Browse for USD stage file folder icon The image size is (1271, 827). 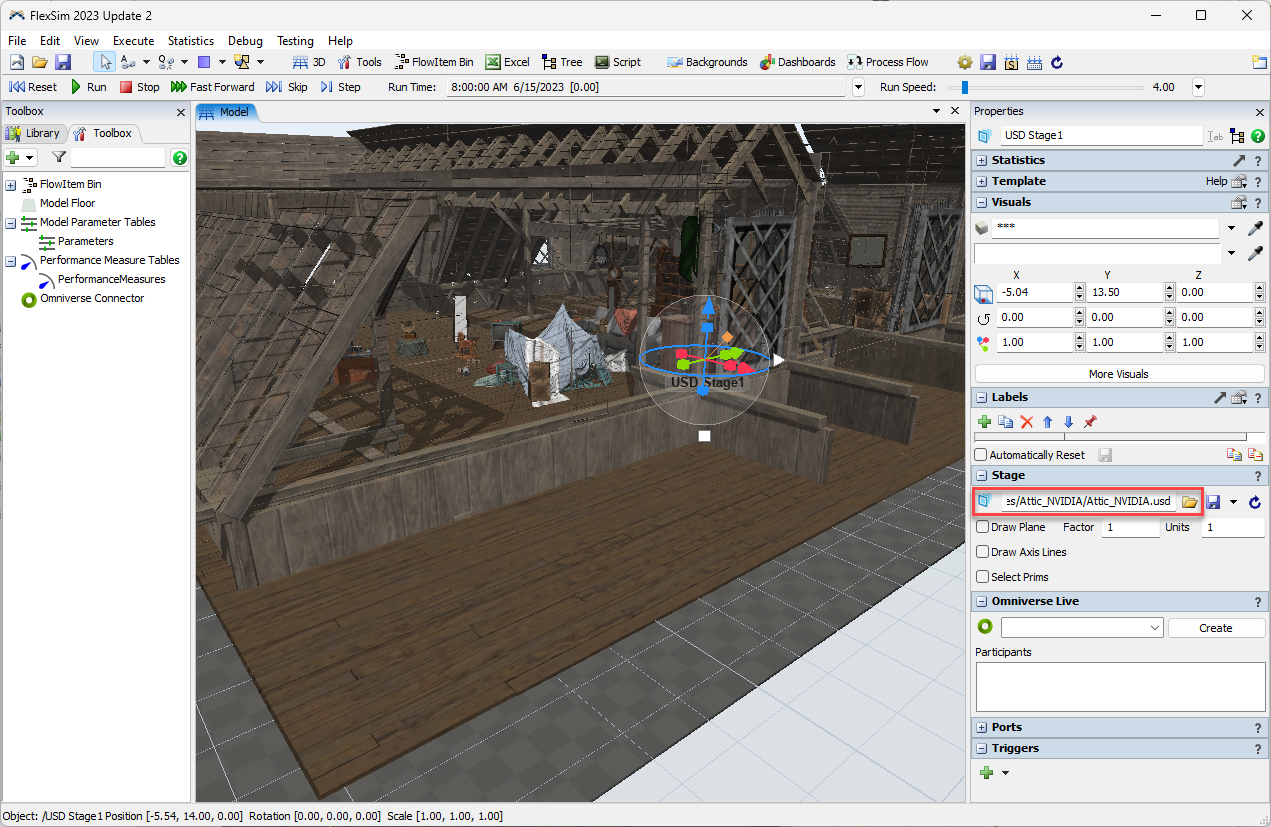click(1189, 502)
